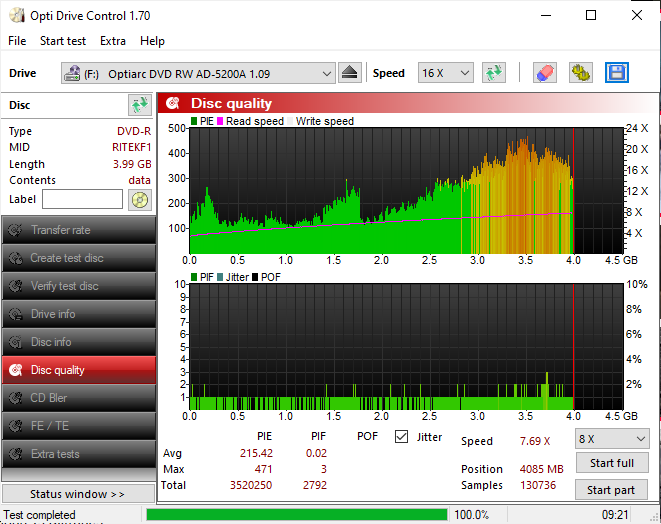
Task: Click the Read speed magenta legend swatch
Action: pos(220,121)
